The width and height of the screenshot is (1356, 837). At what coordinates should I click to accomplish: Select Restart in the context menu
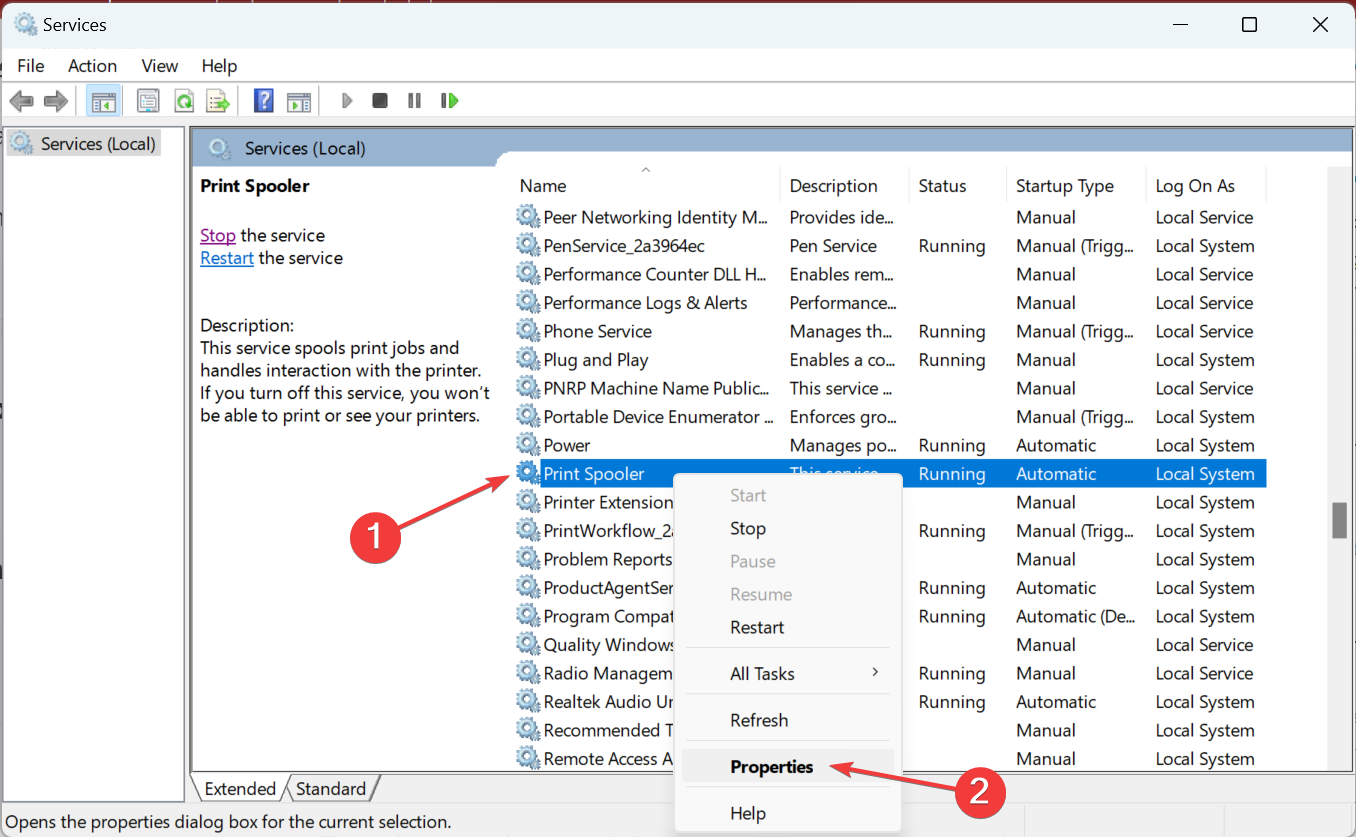(x=757, y=628)
